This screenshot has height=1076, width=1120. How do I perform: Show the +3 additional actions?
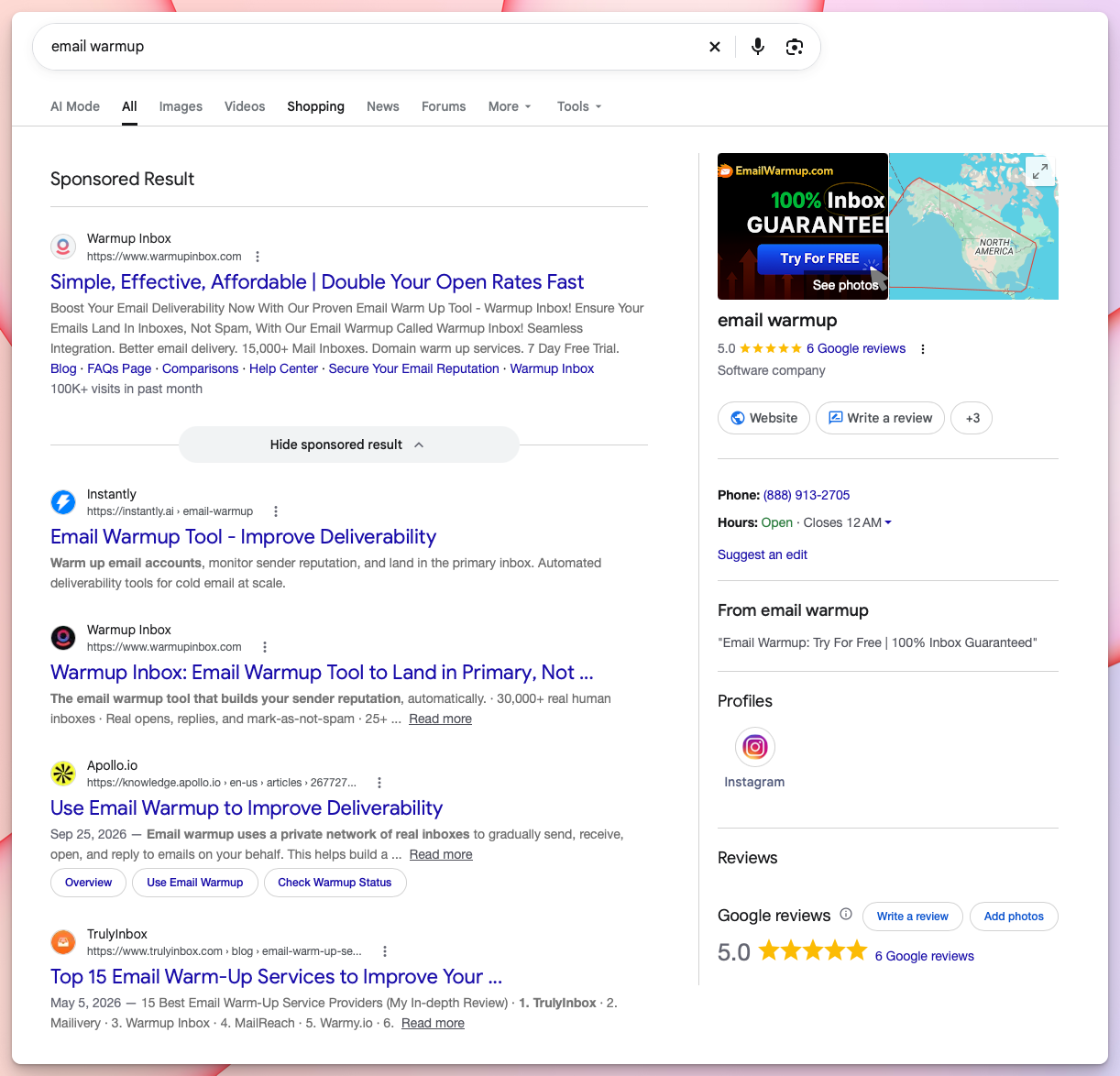click(x=972, y=418)
